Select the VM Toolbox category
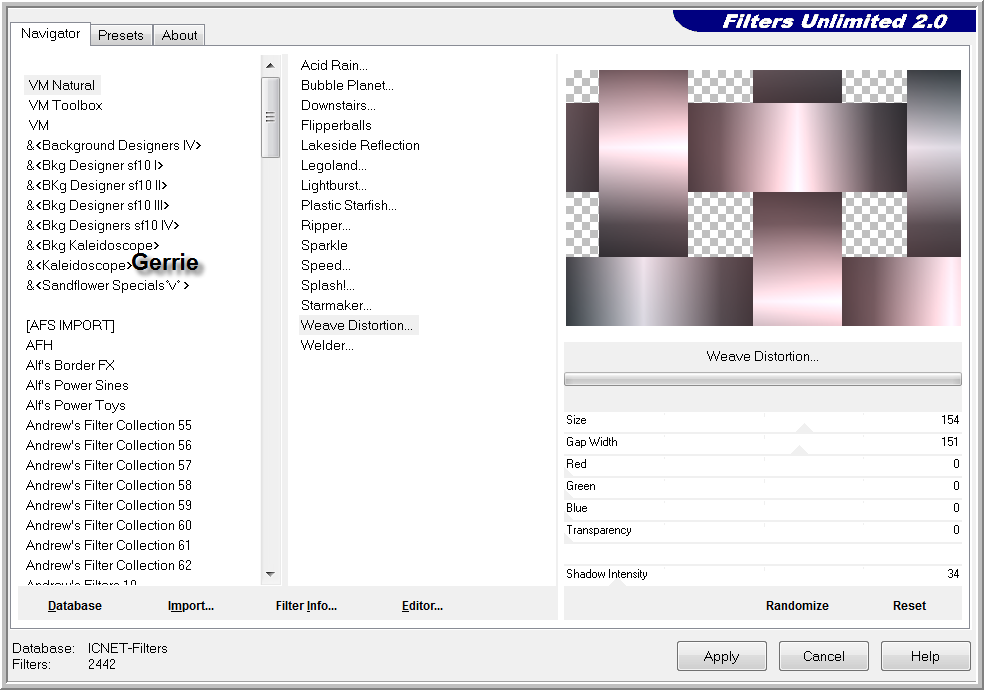Screen dimensions: 984x690 65,105
